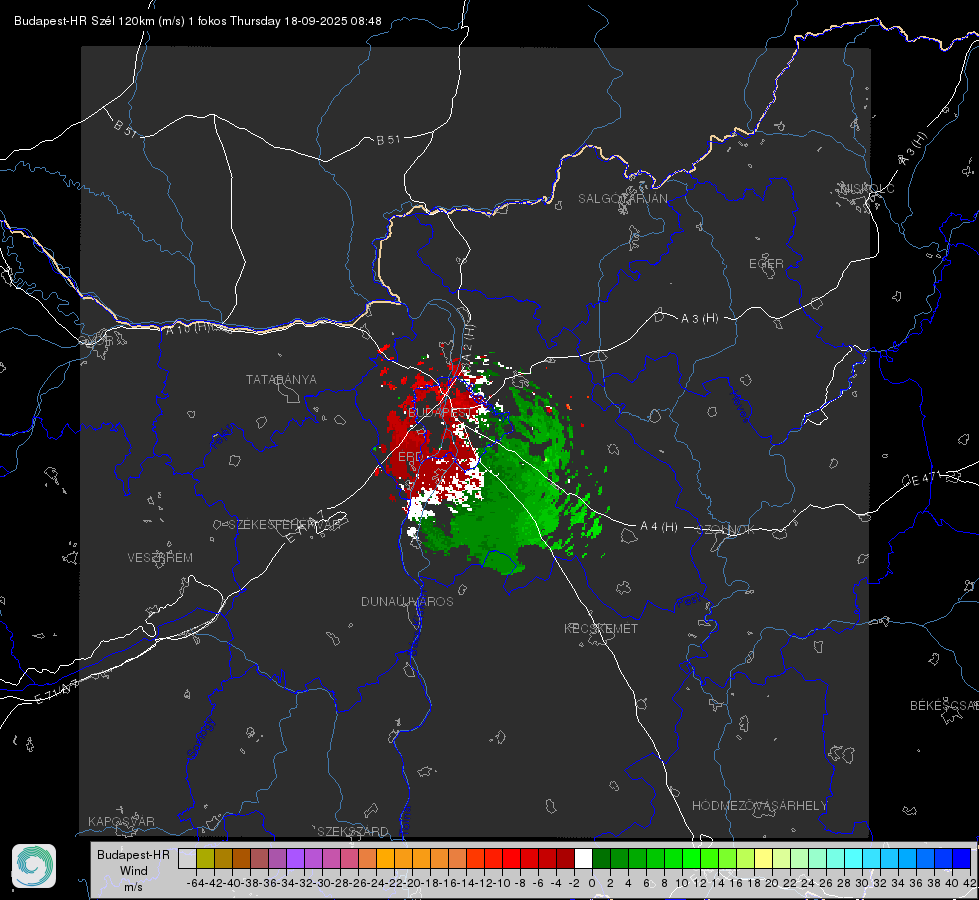Click the -64 value on the legend scale
This screenshot has height=900, width=979.
click(195, 883)
